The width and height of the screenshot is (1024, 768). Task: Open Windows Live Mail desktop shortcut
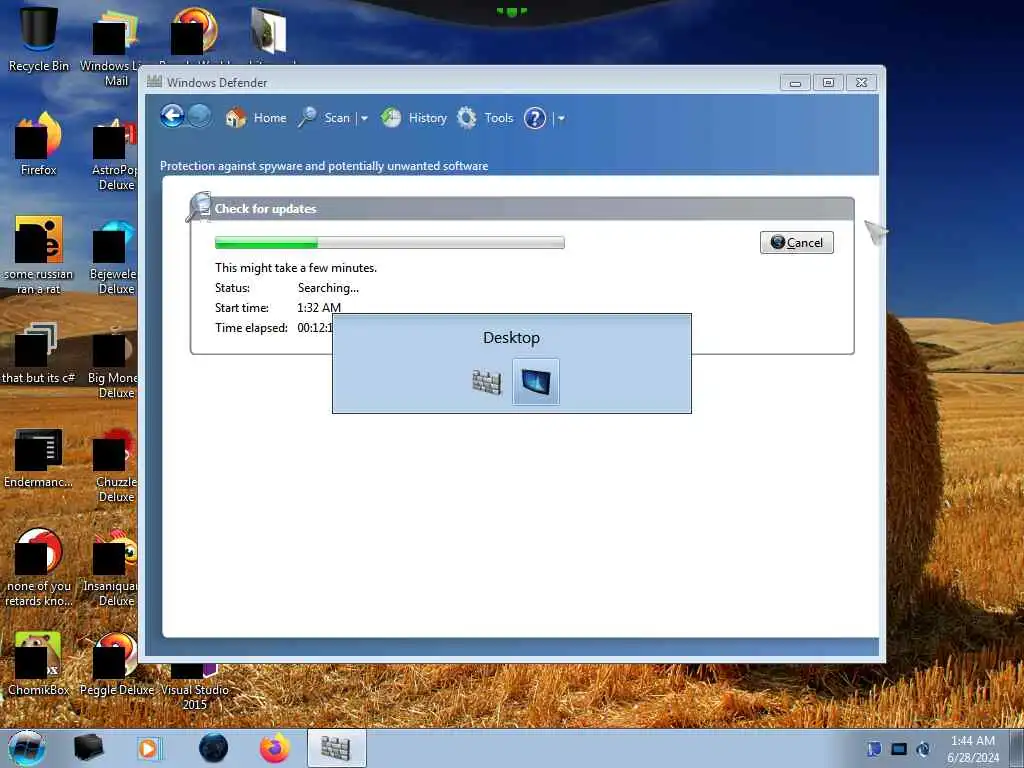(116, 47)
